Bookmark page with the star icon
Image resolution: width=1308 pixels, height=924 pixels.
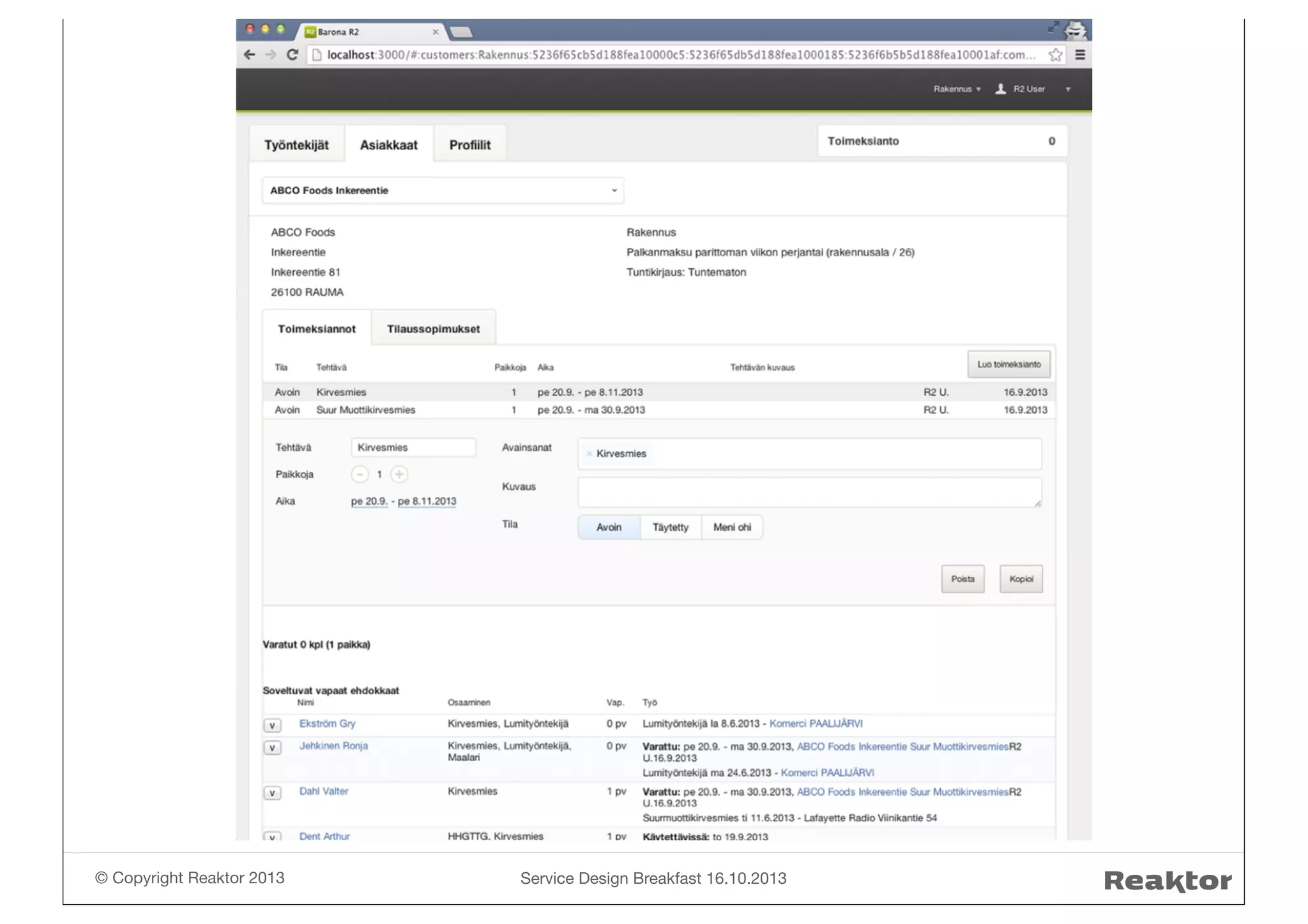[1055, 55]
